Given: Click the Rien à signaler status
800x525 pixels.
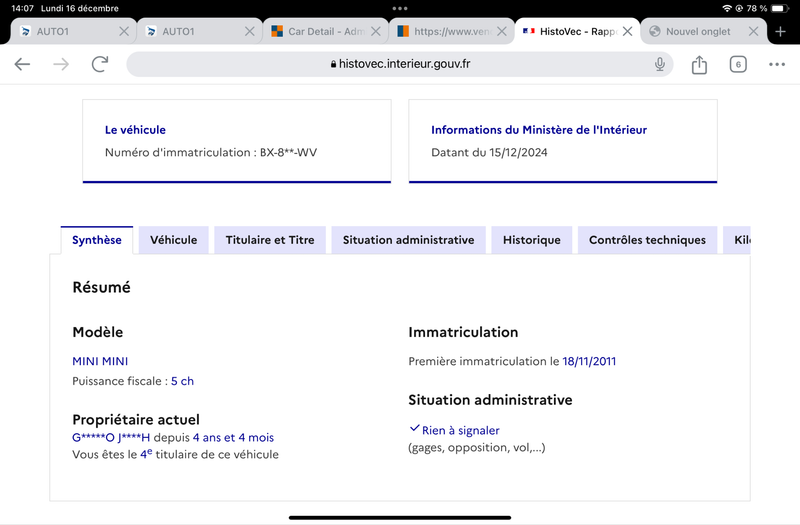Looking at the screenshot, I should click(x=460, y=431).
